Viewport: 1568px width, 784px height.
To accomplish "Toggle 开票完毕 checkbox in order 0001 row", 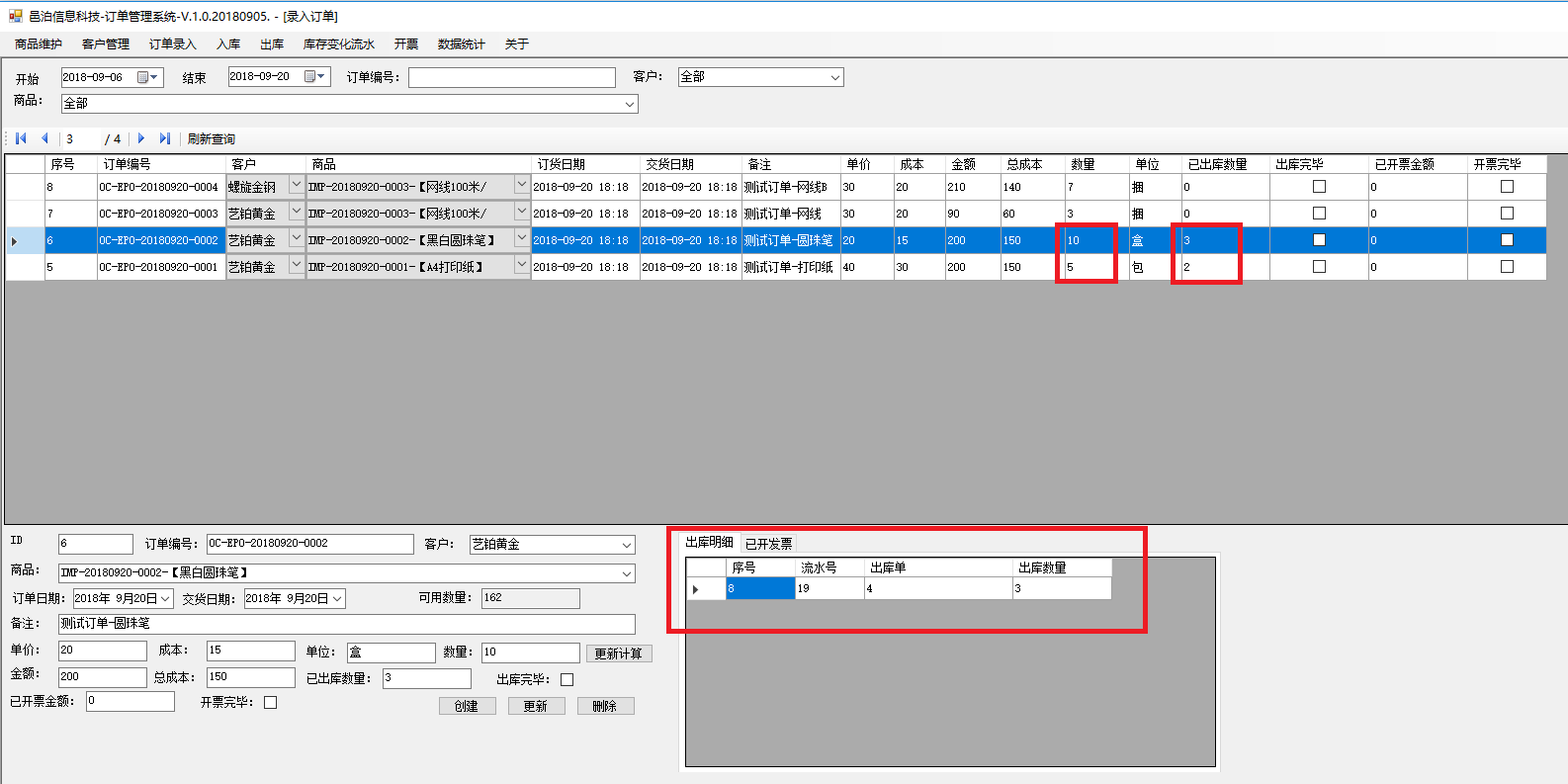I will point(1507,267).
